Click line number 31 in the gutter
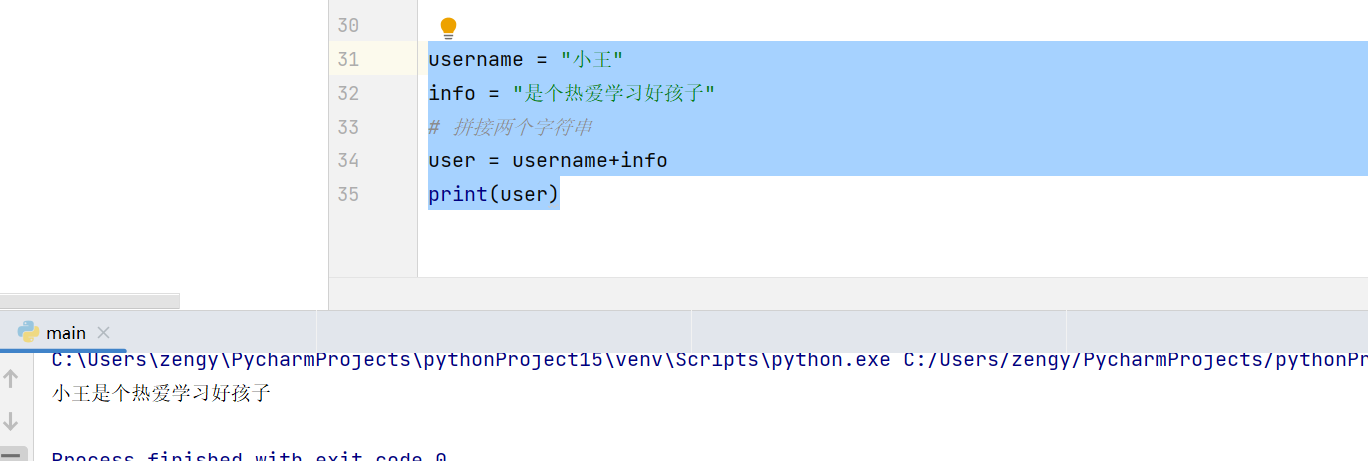Screen dimensions: 1368x461 [347, 59]
